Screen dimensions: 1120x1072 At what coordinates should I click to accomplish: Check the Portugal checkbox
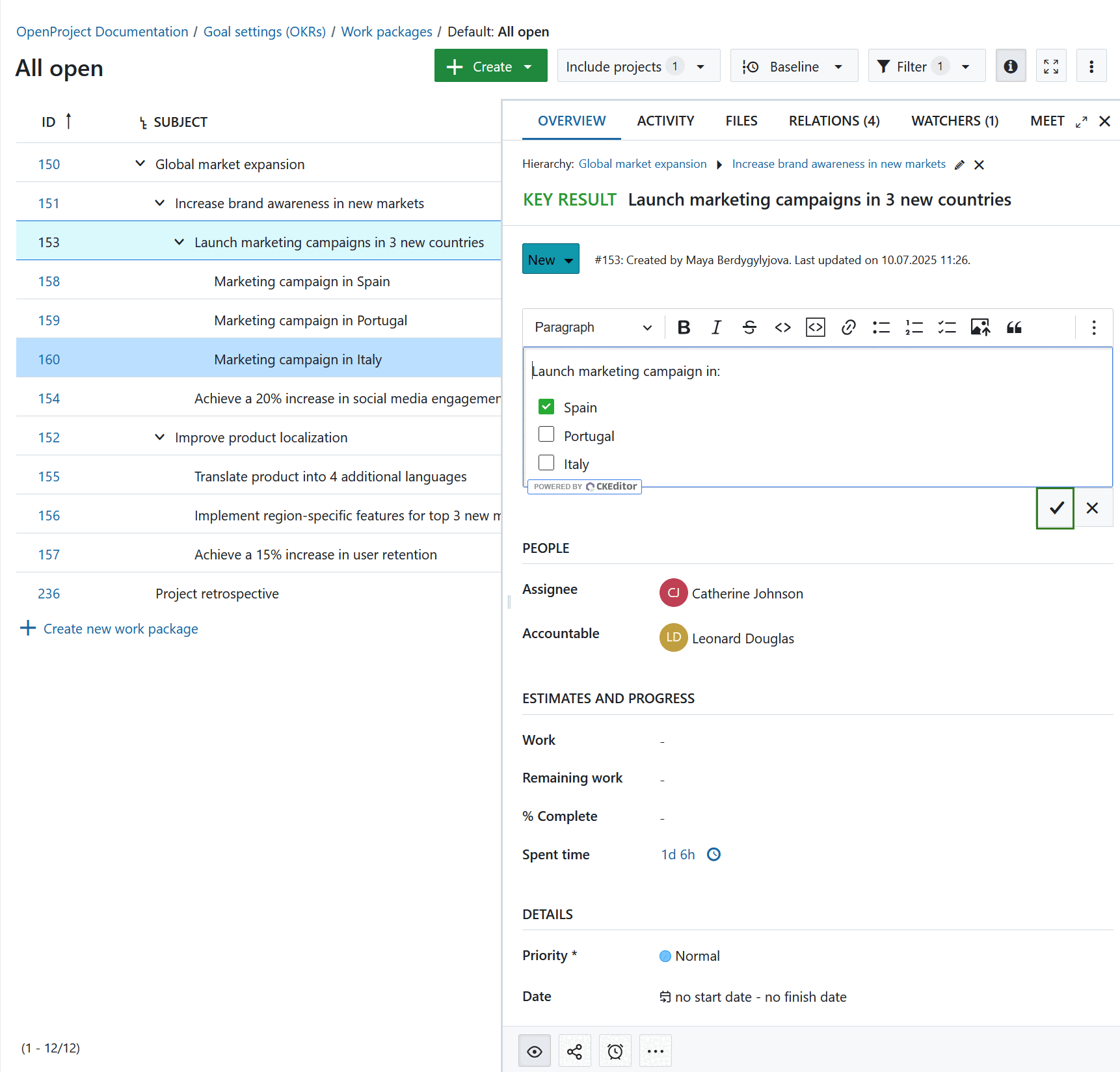546,434
